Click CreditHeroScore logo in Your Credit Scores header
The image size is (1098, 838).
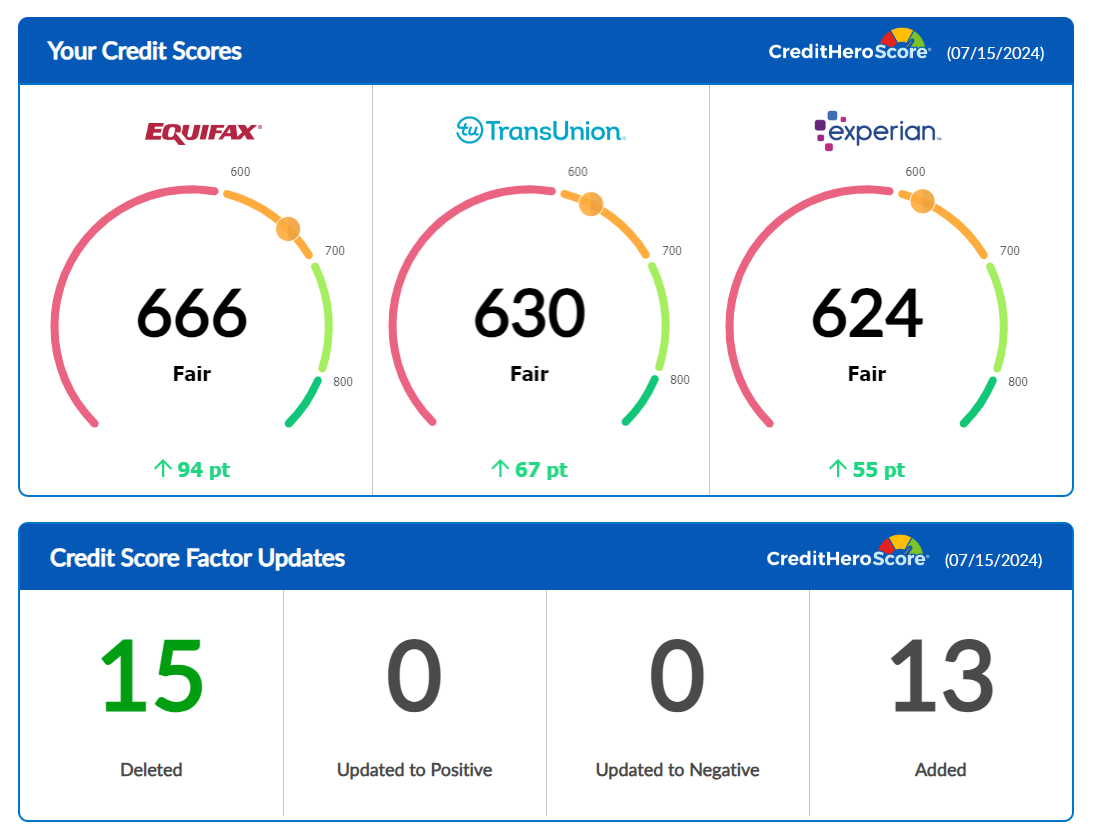[849, 46]
